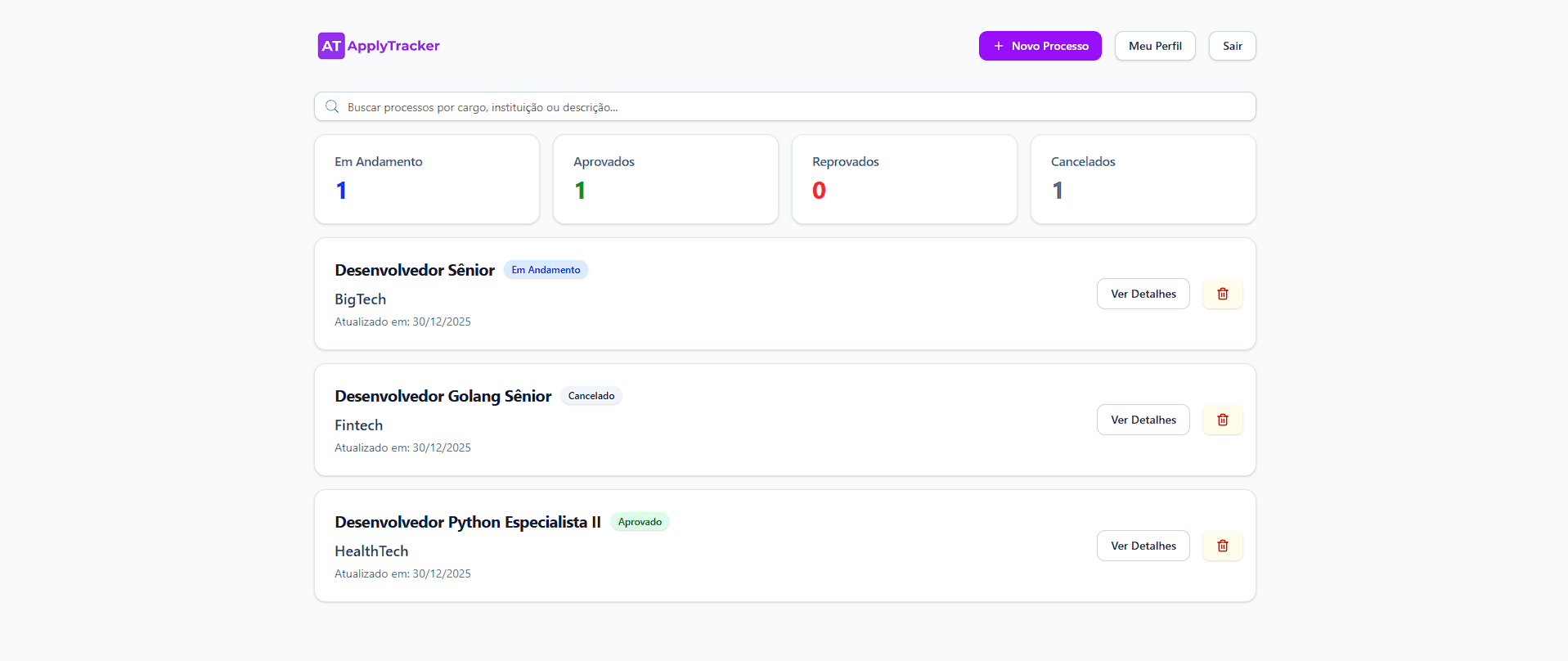Open Meu Perfil page
The width and height of the screenshot is (1568, 661).
click(x=1154, y=46)
